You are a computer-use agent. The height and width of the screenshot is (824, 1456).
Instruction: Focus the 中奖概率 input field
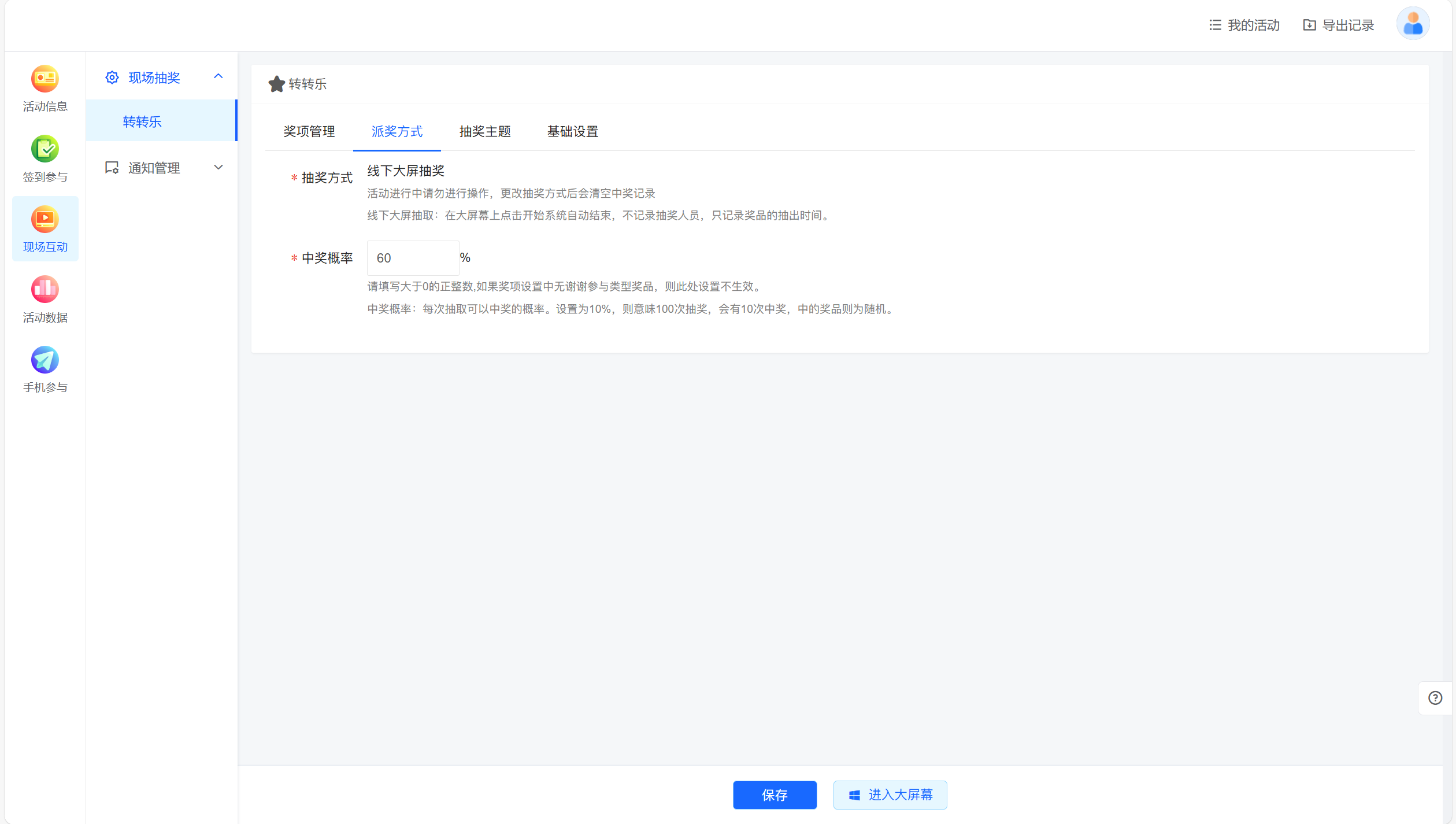pyautogui.click(x=413, y=258)
